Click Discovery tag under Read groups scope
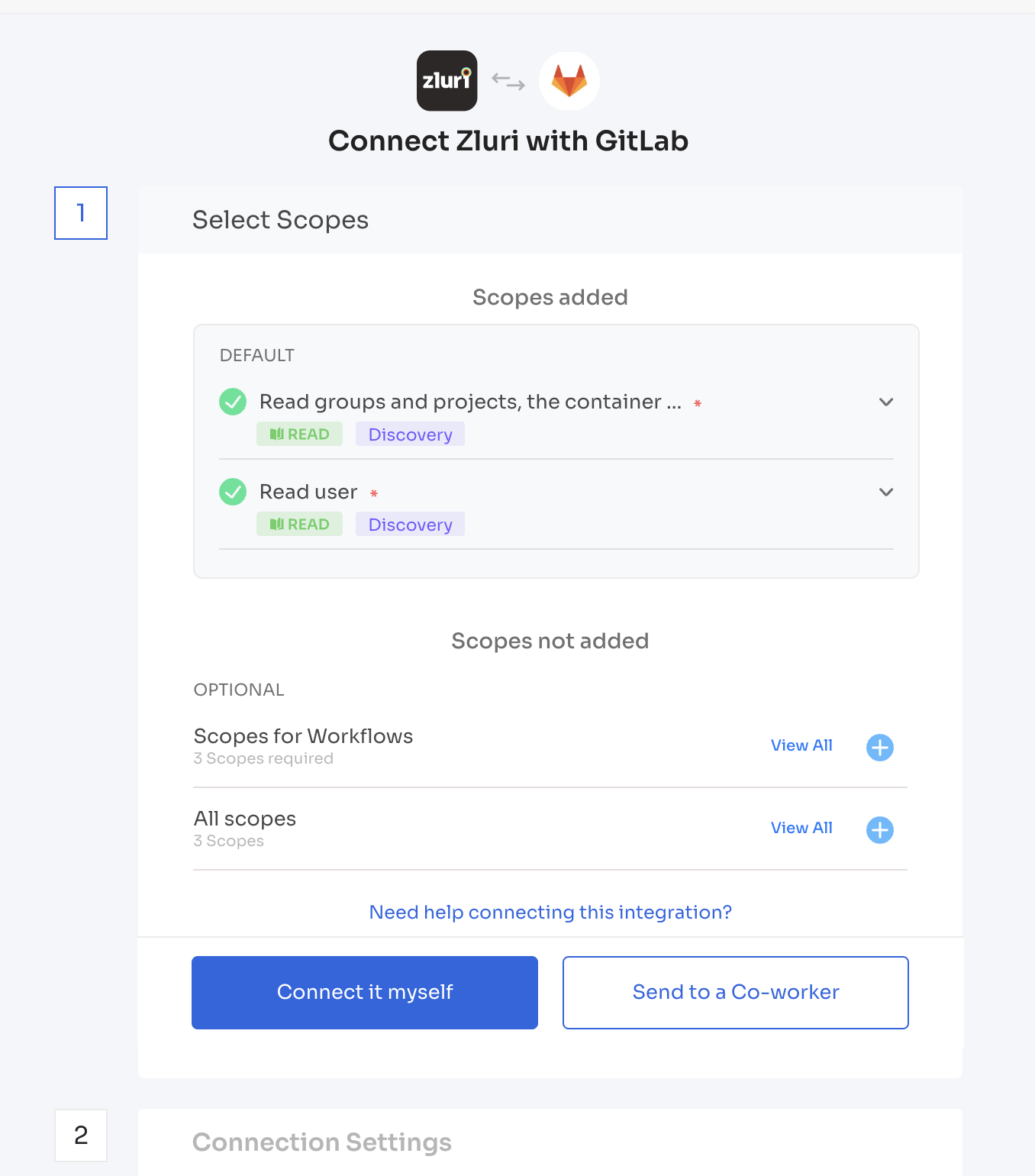 (410, 434)
